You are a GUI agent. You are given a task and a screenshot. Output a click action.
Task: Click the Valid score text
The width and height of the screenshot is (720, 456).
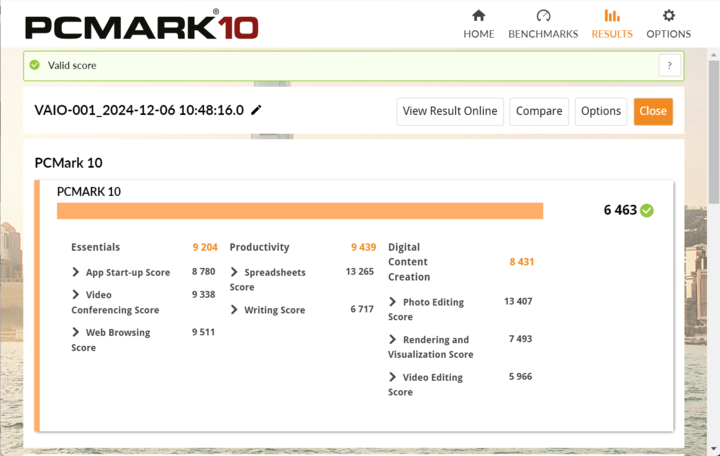coord(72,66)
